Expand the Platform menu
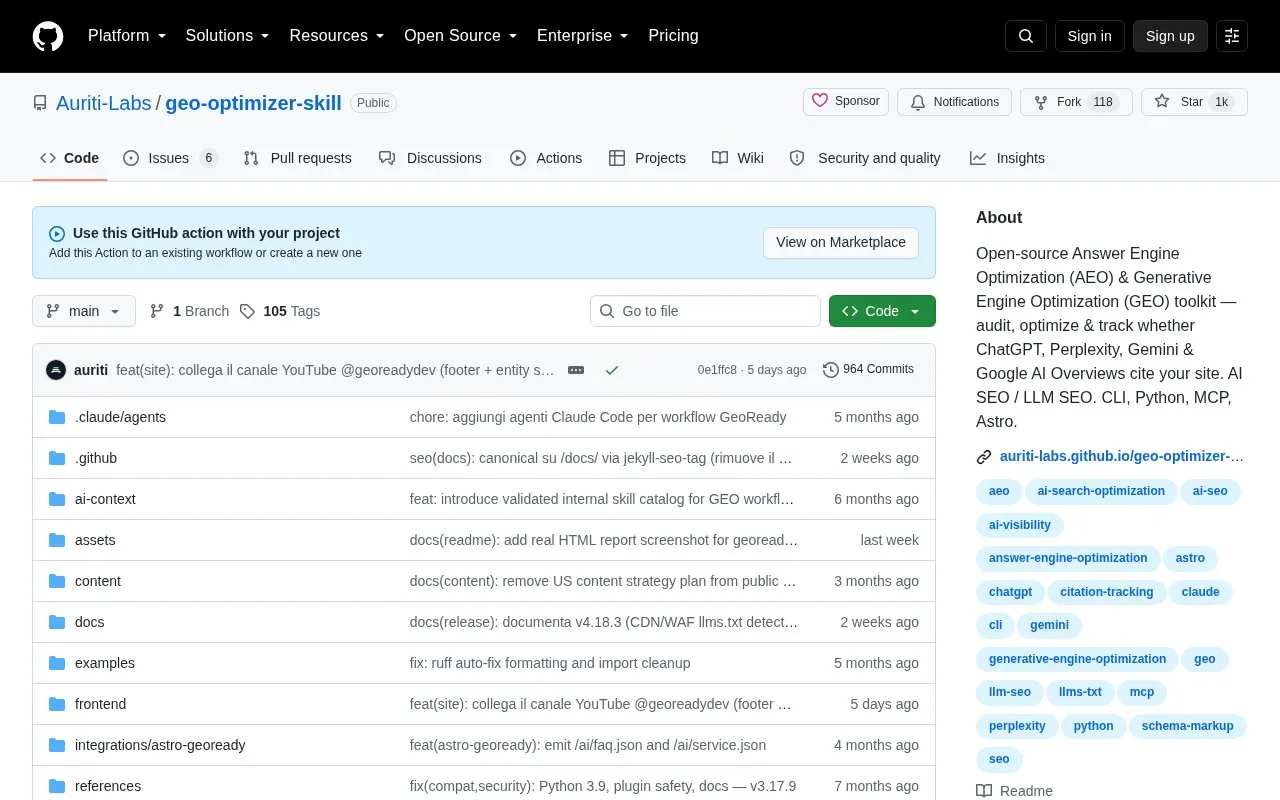1280x800 pixels. (127, 36)
